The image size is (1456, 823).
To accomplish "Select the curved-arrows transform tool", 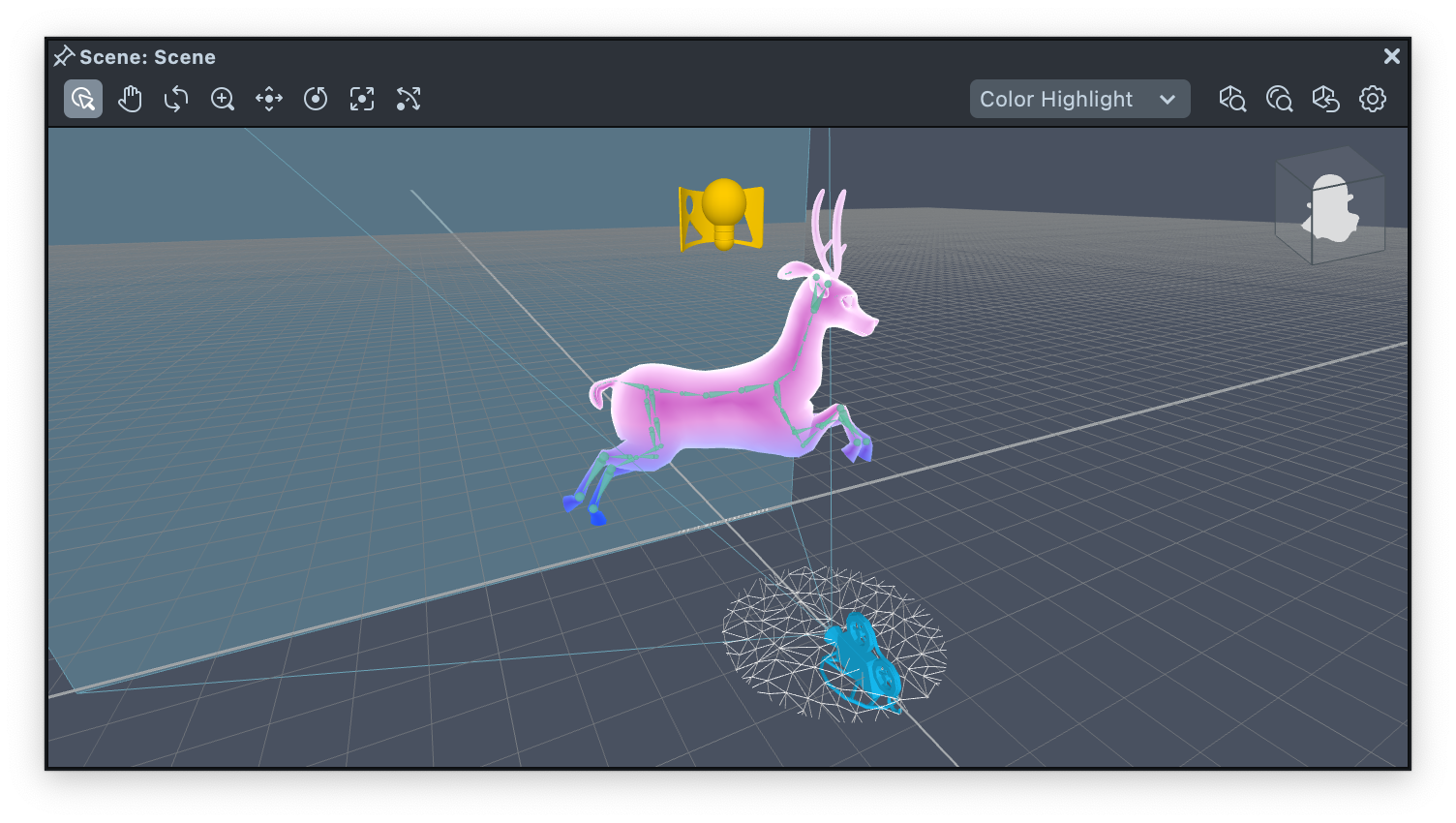I will (409, 99).
